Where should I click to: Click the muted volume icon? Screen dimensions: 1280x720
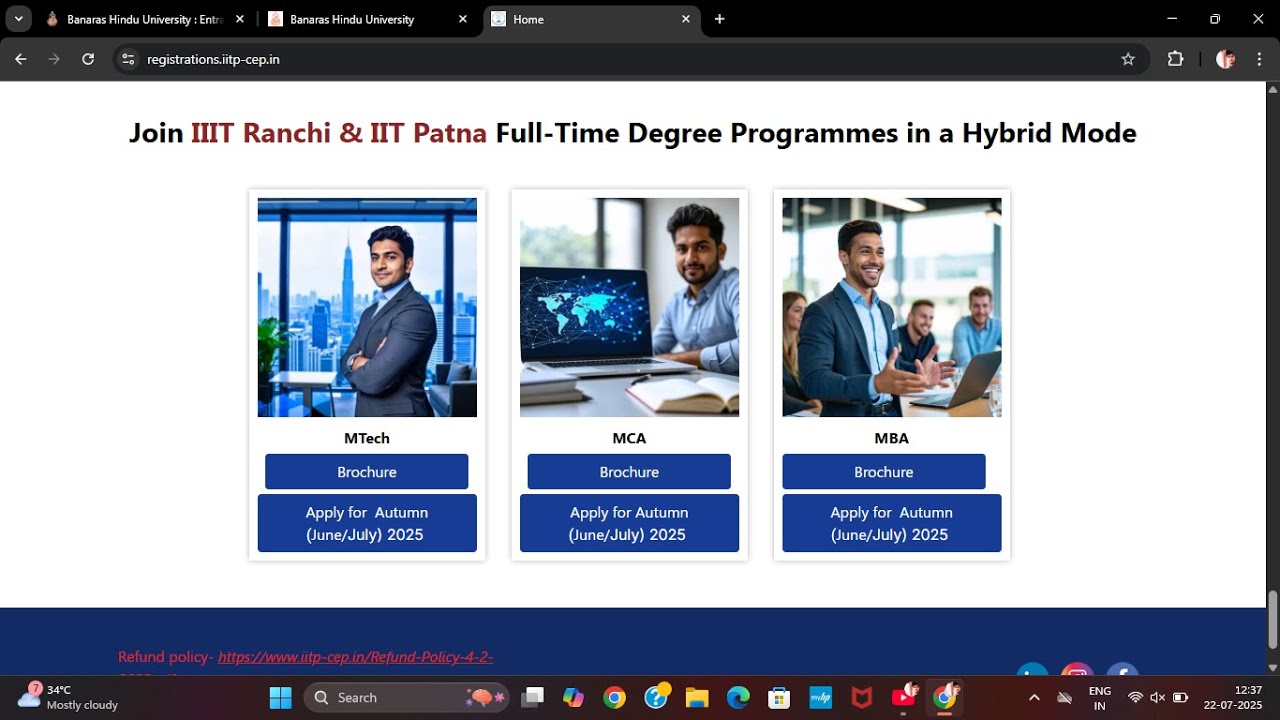[1158, 698]
